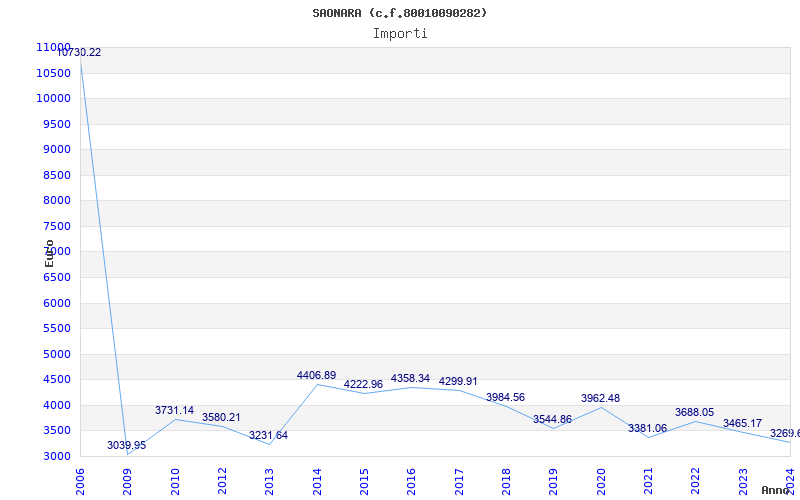
Task: Click the chart title SAONARA (c.f.80010090282)
Action: (399, 13)
